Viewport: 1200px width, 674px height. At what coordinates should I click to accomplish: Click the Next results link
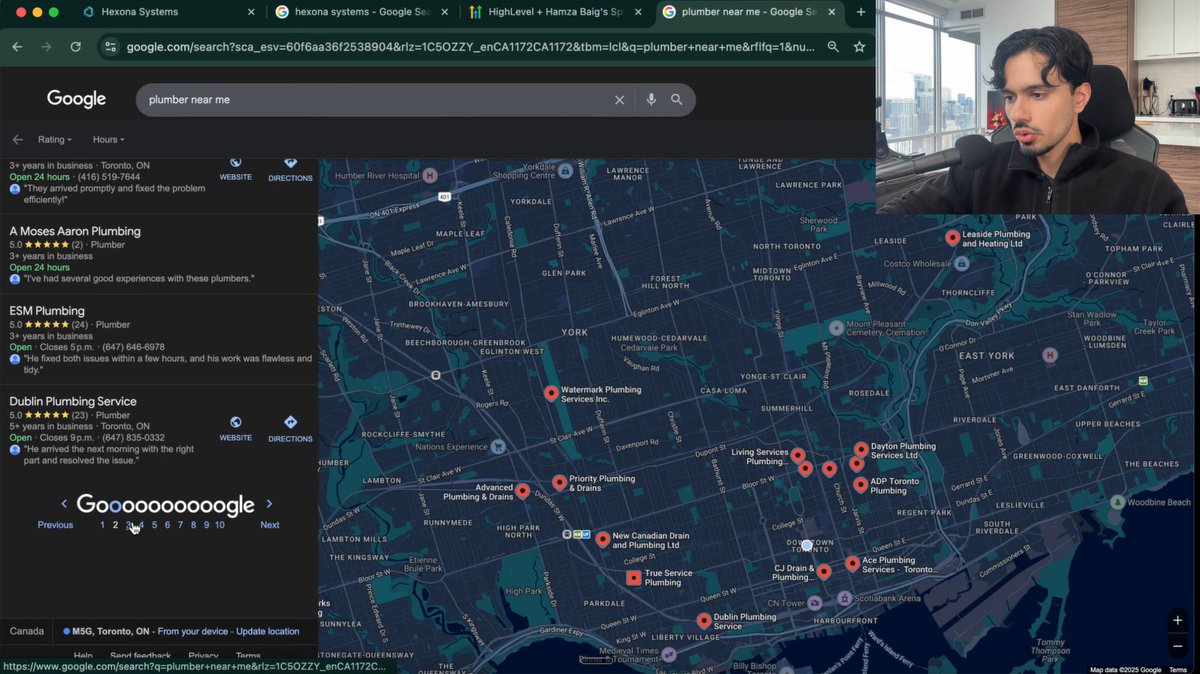click(x=270, y=525)
